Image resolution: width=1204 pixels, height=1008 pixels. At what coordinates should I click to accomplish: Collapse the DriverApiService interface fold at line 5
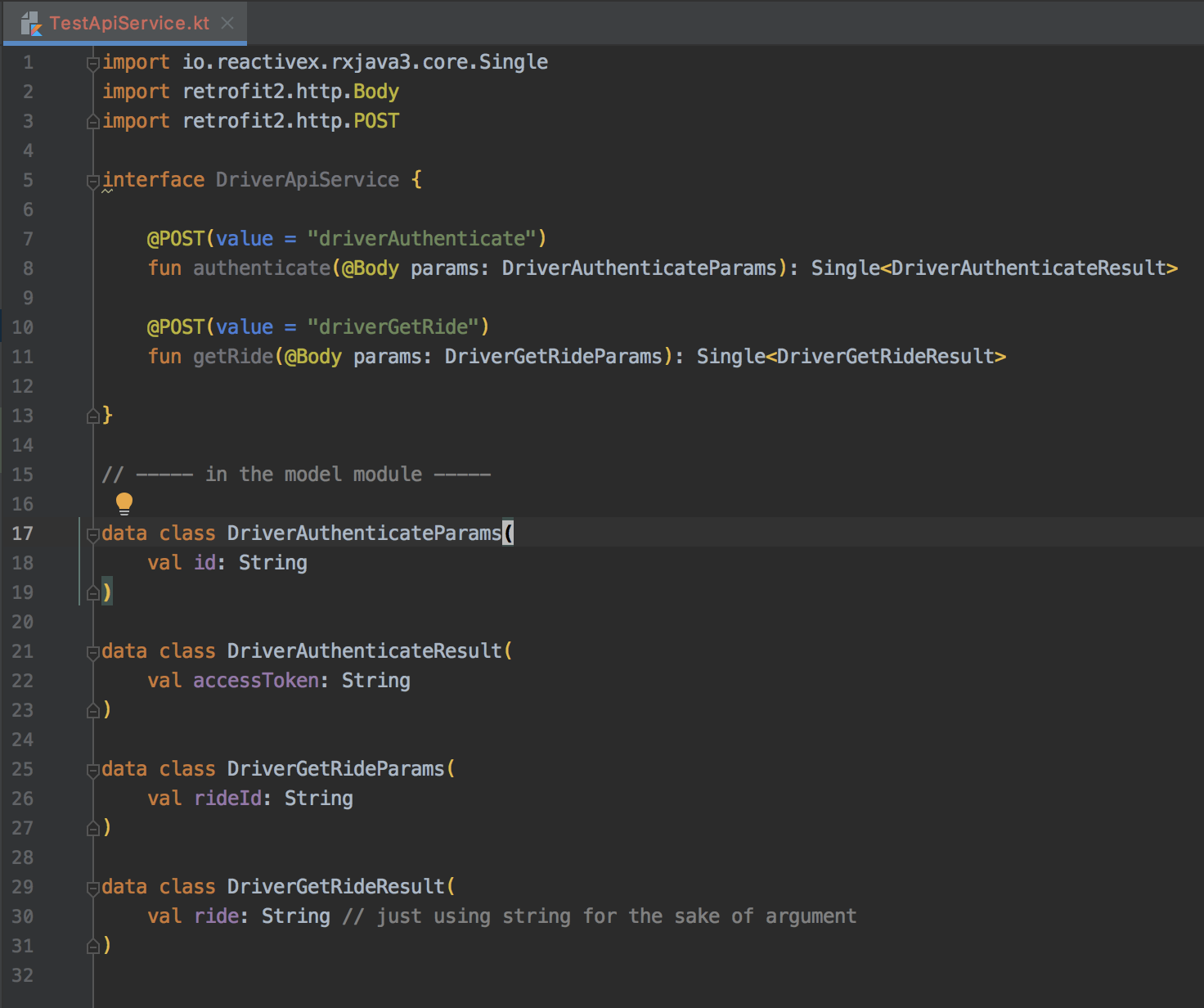(x=93, y=181)
